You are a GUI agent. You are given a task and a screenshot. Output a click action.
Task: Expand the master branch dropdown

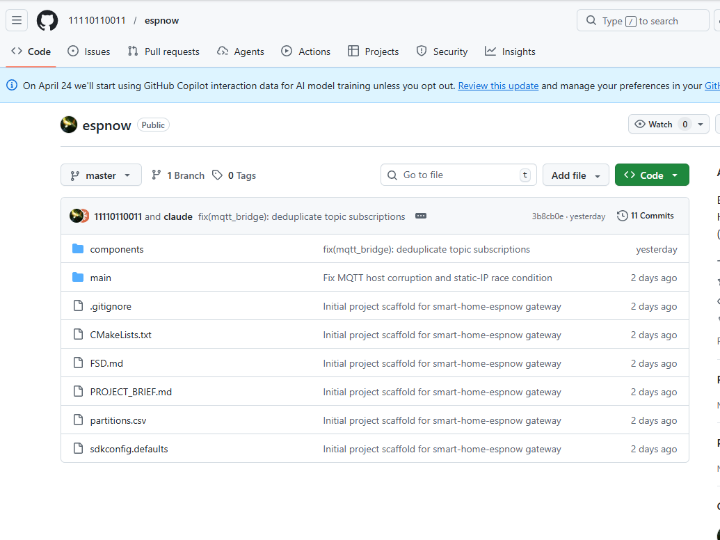[101, 175]
